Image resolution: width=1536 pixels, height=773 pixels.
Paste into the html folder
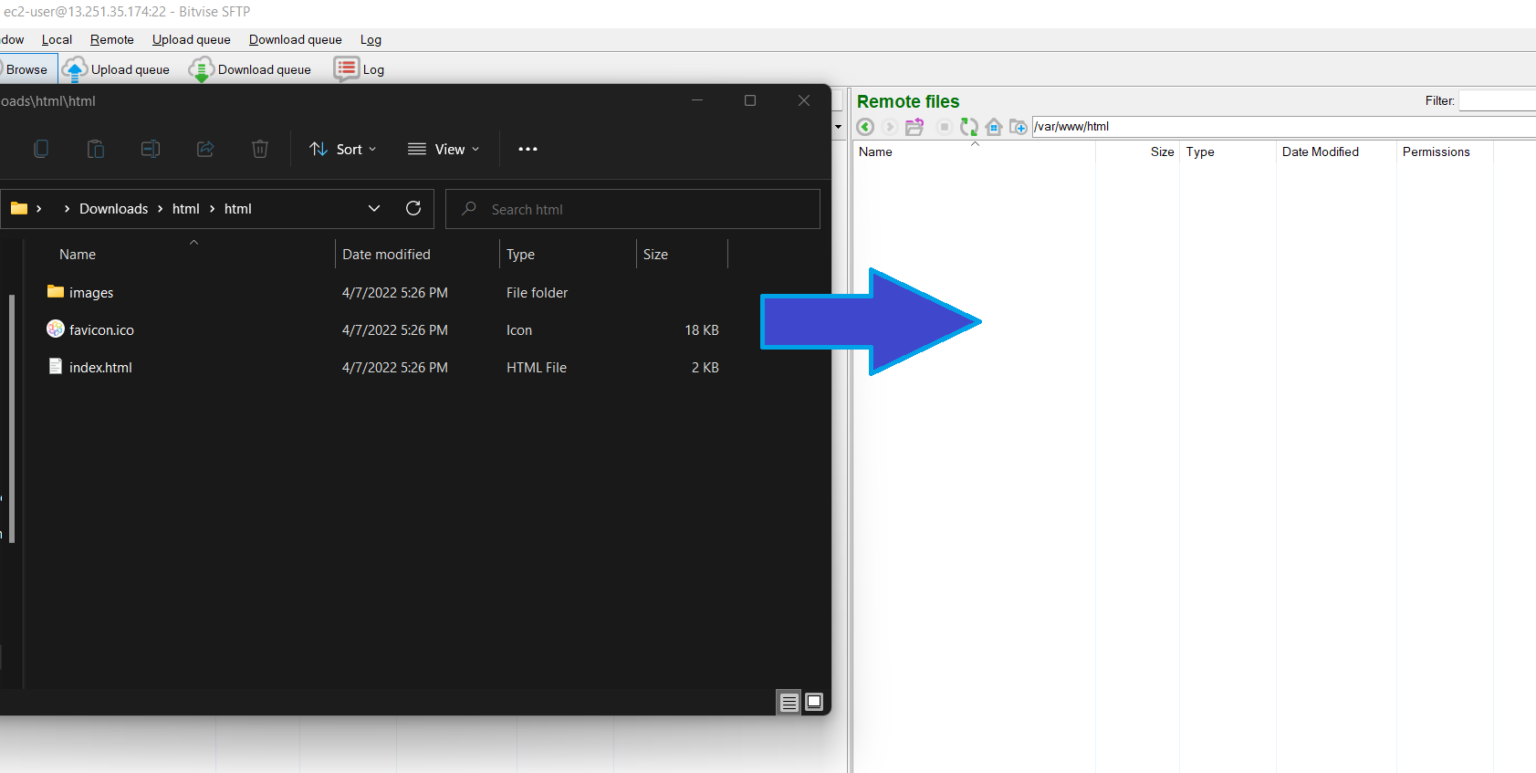tap(95, 148)
